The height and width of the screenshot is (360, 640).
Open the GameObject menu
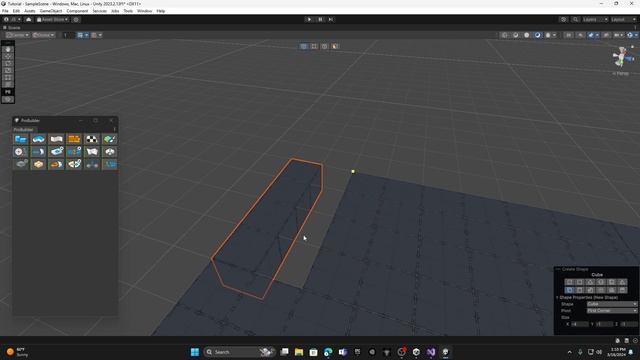click(51, 11)
